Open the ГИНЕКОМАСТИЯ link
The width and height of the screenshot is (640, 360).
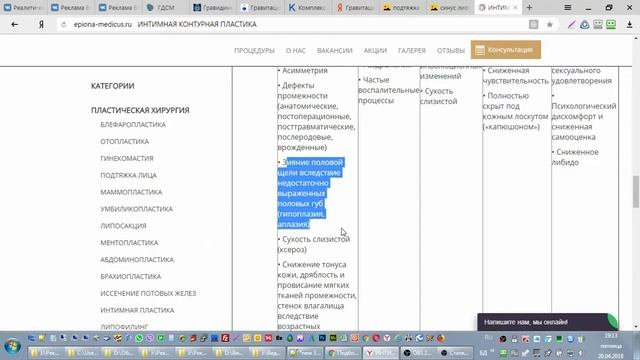127,158
